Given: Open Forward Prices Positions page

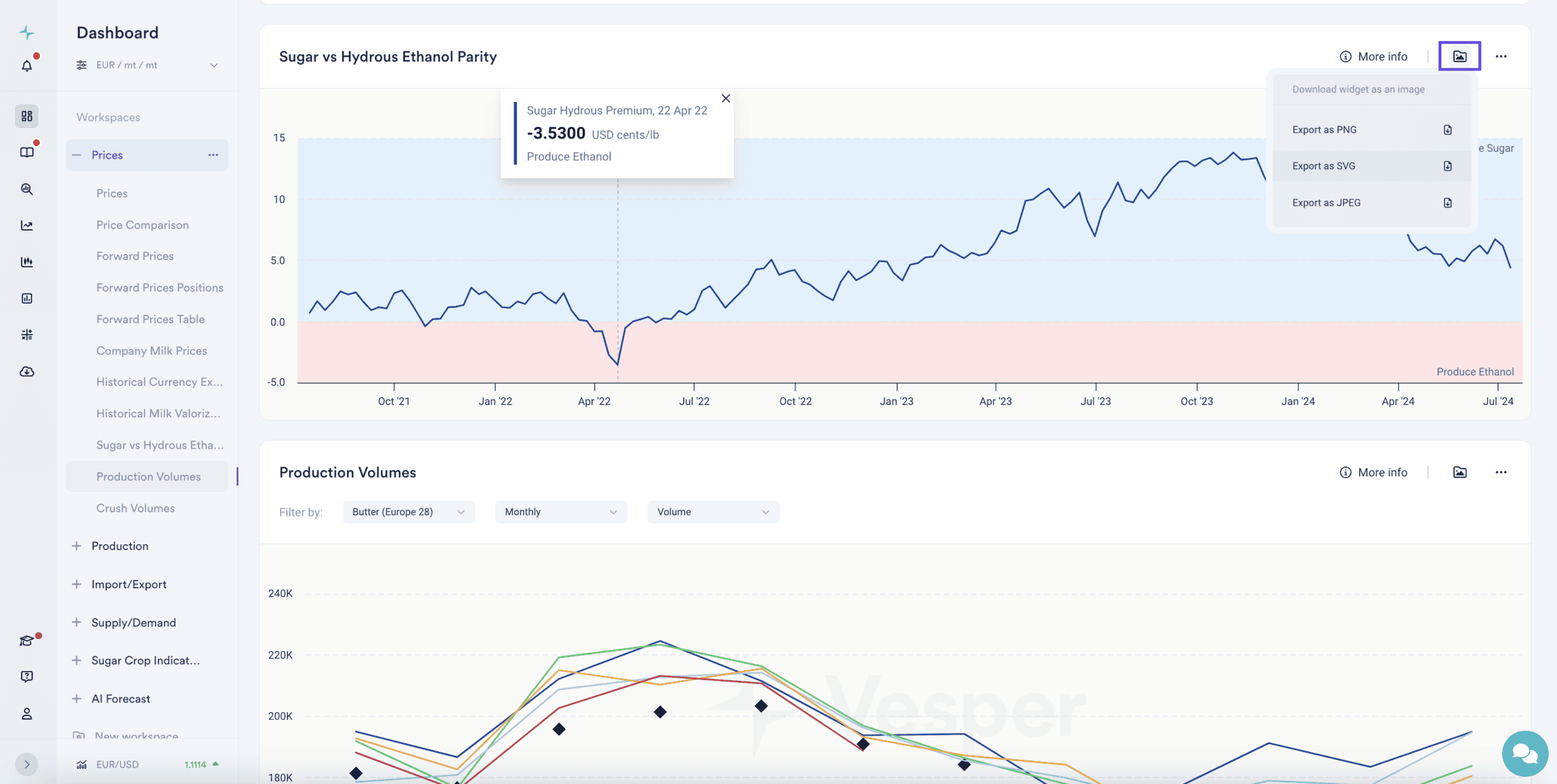Looking at the screenshot, I should 159,287.
